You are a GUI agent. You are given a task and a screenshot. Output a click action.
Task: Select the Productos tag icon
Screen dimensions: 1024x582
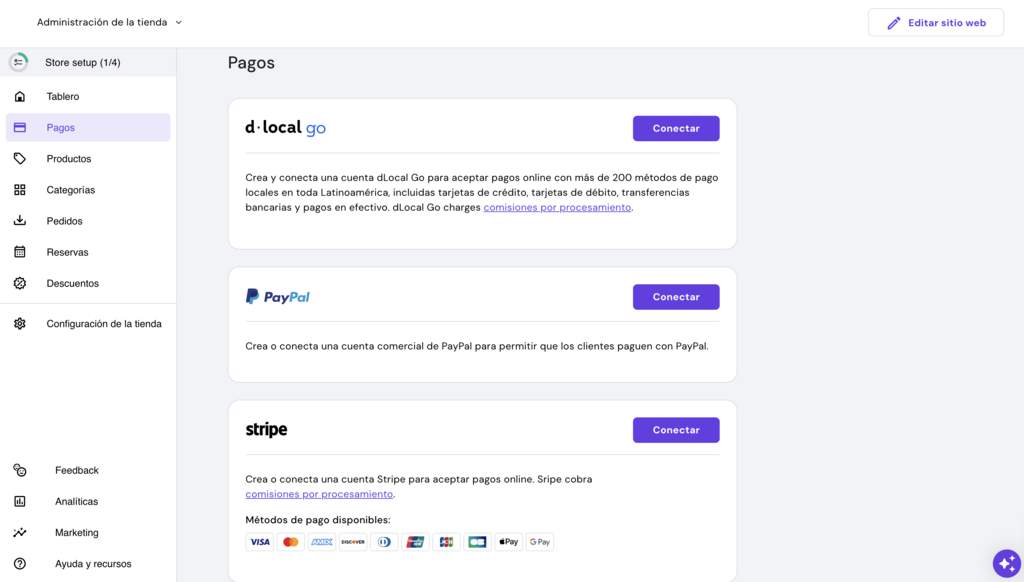[x=20, y=158]
